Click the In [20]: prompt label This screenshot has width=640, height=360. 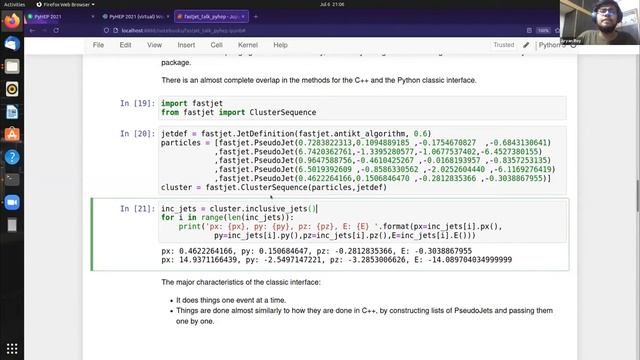pyautogui.click(x=138, y=133)
